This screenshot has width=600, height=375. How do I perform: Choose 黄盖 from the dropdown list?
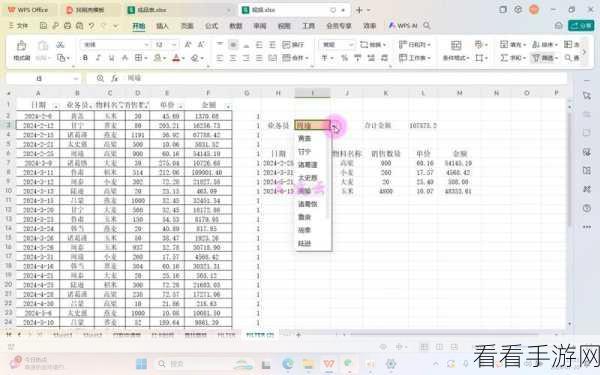pos(305,139)
